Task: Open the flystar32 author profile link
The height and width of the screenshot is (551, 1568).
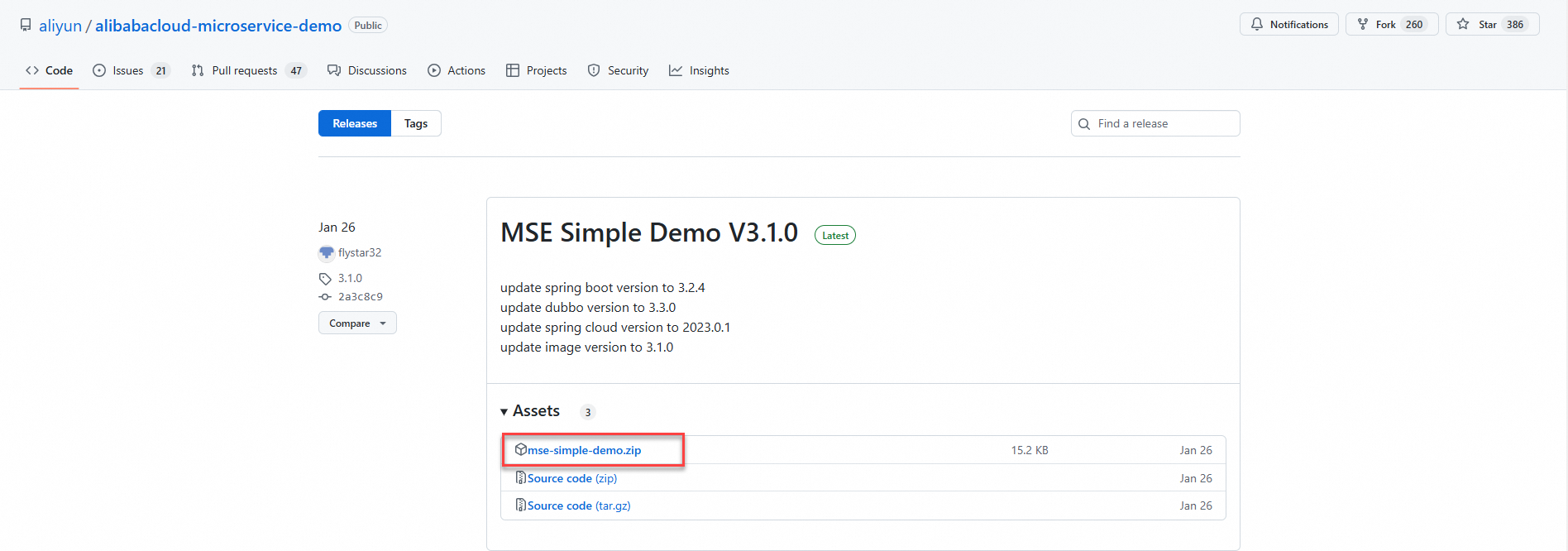Action: 360,252
